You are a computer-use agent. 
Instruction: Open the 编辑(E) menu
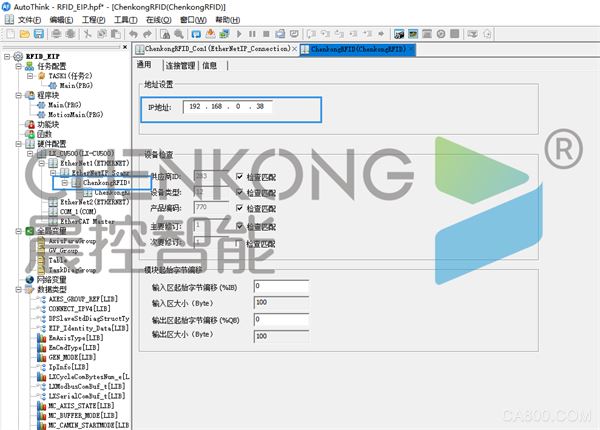click(61, 20)
